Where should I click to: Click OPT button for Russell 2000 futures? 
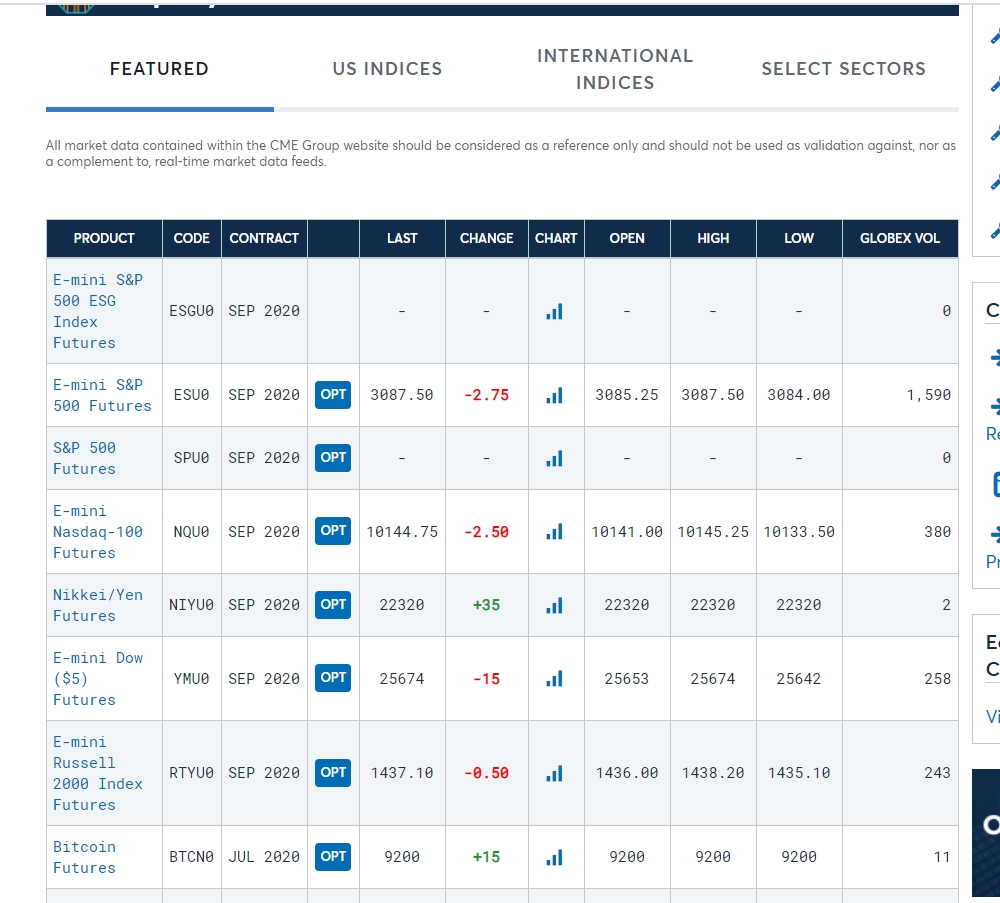point(333,772)
